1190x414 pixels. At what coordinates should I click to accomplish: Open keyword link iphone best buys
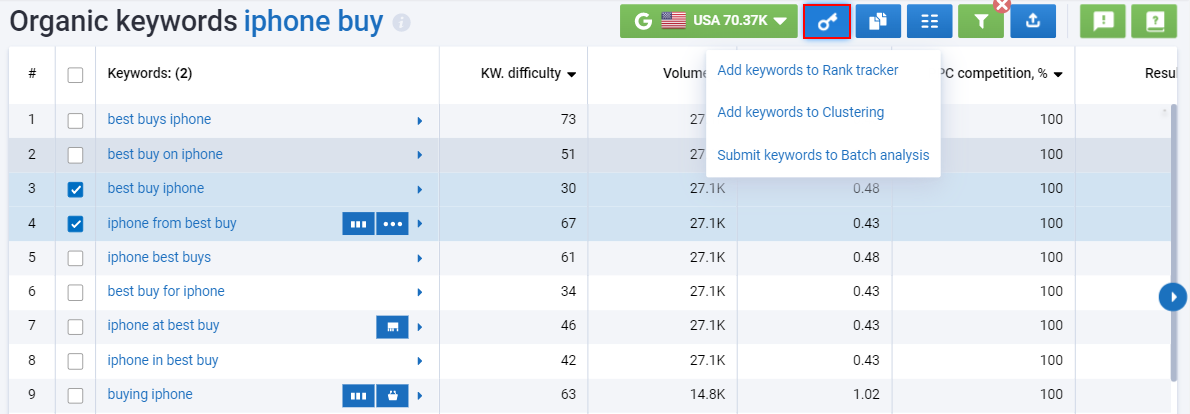tap(159, 258)
